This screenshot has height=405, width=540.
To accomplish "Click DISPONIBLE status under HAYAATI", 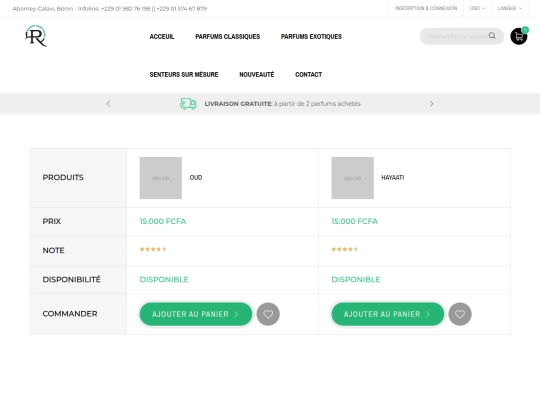I will (x=356, y=279).
